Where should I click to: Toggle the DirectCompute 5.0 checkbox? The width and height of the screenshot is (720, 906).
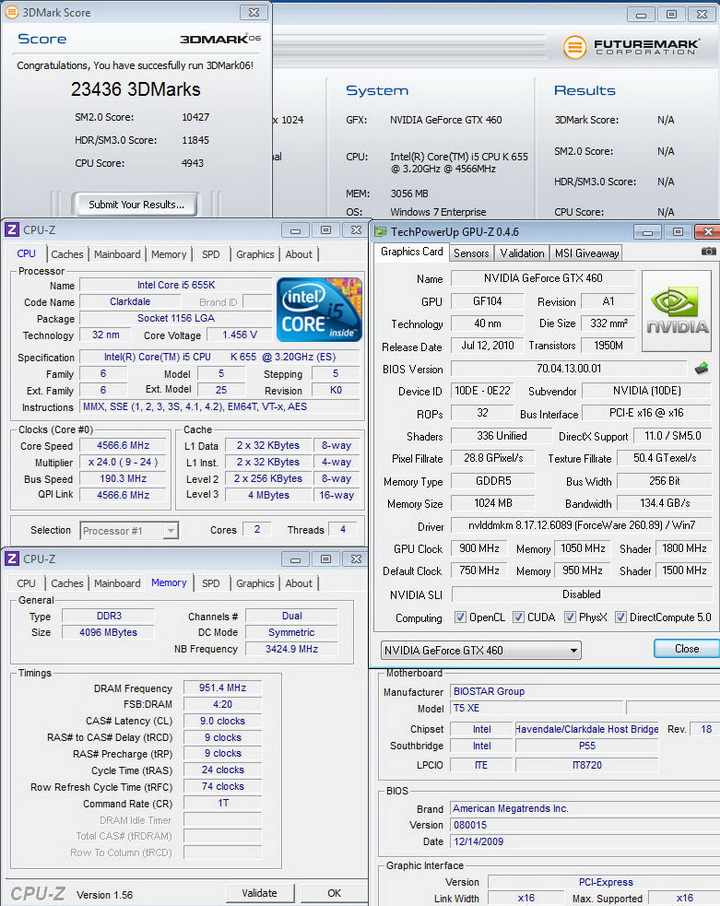[x=621, y=617]
